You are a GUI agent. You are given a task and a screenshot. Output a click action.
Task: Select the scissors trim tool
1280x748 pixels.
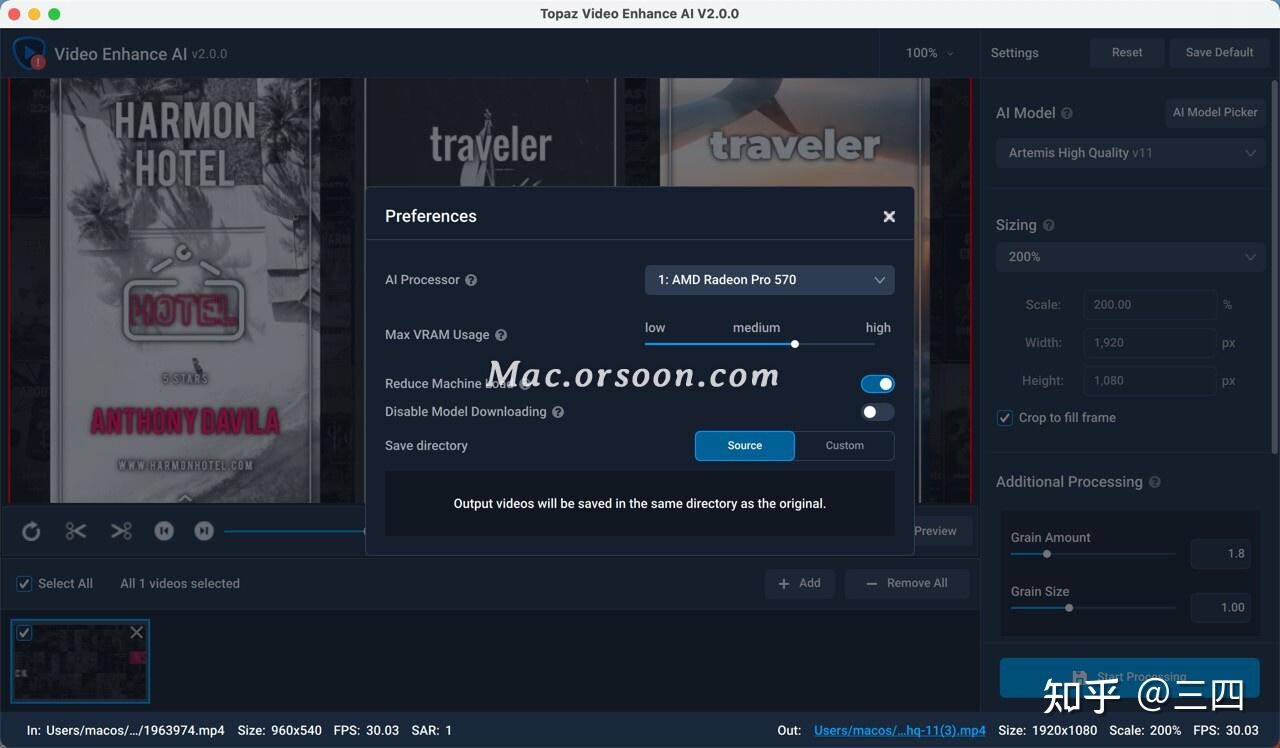pyautogui.click(x=76, y=531)
